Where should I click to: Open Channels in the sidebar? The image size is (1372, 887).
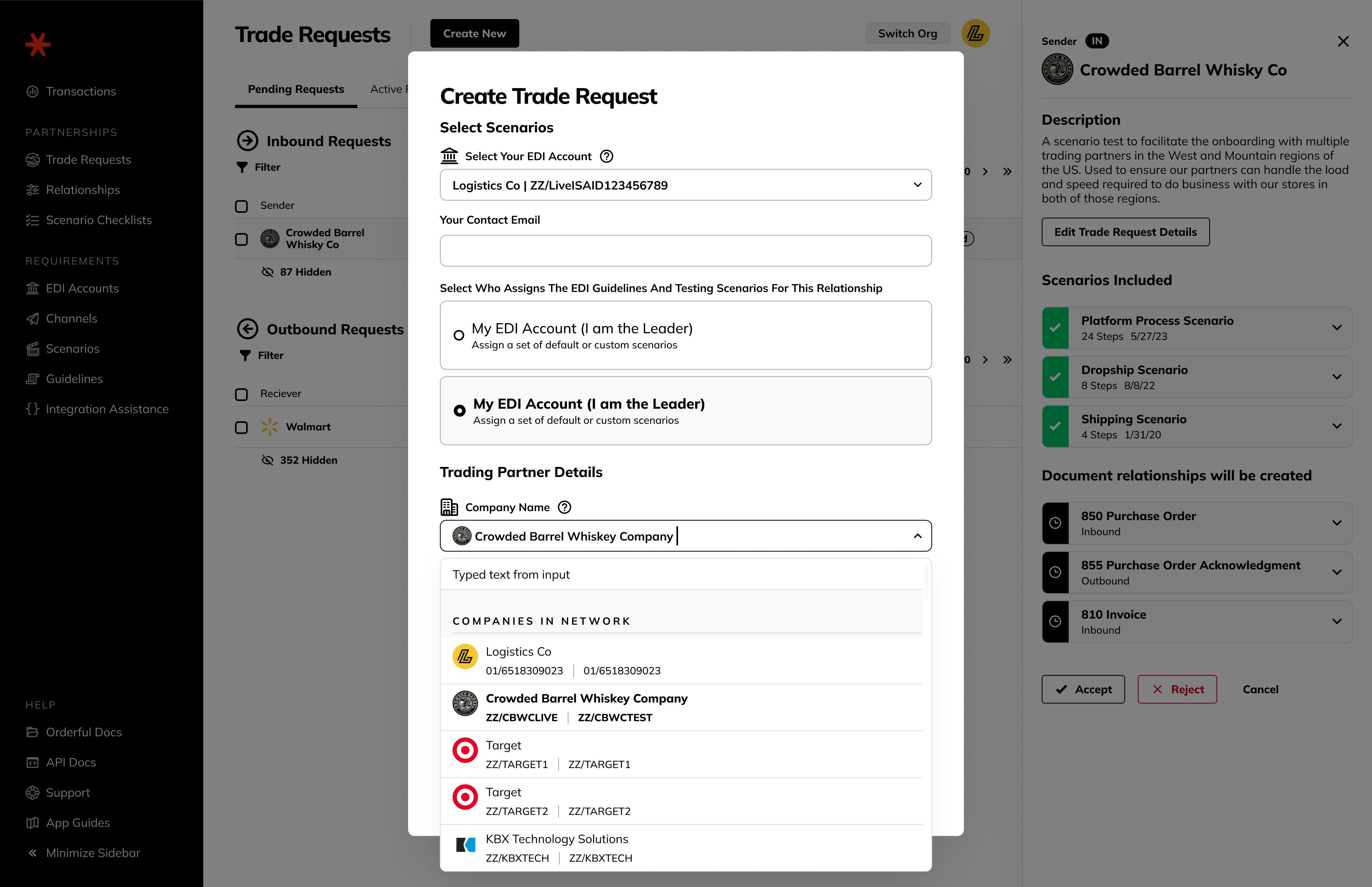pos(61,318)
